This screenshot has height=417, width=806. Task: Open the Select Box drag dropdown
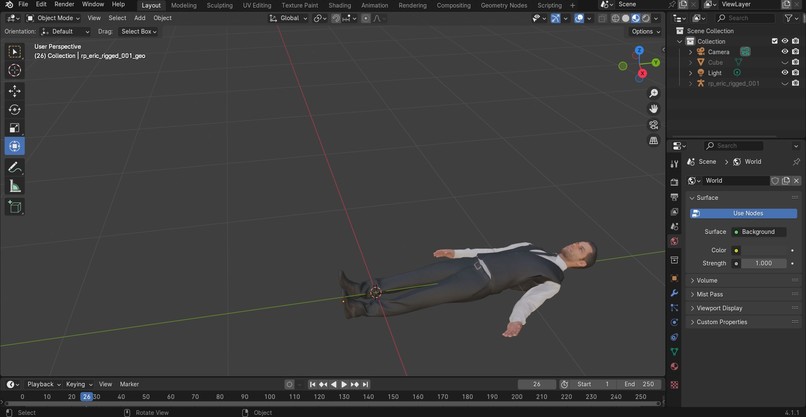coord(138,31)
